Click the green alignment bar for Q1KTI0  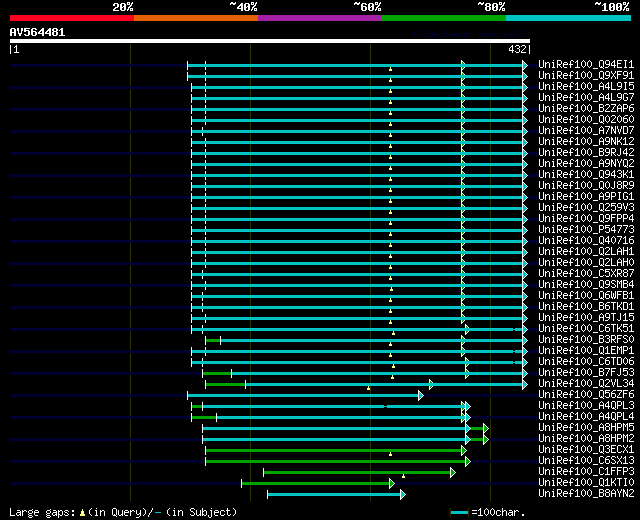pyautogui.click(x=316, y=483)
